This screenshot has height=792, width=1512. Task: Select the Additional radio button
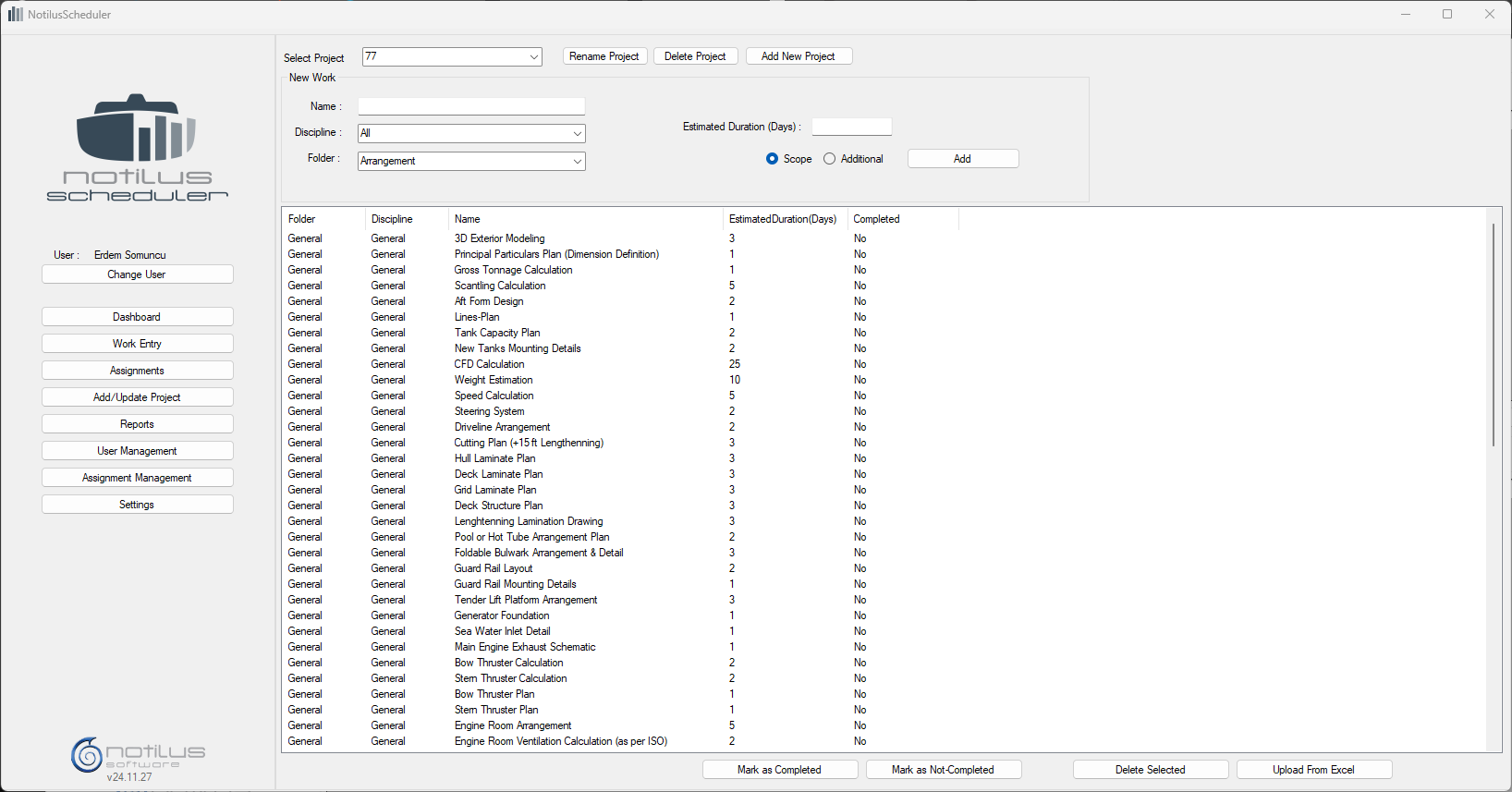830,159
